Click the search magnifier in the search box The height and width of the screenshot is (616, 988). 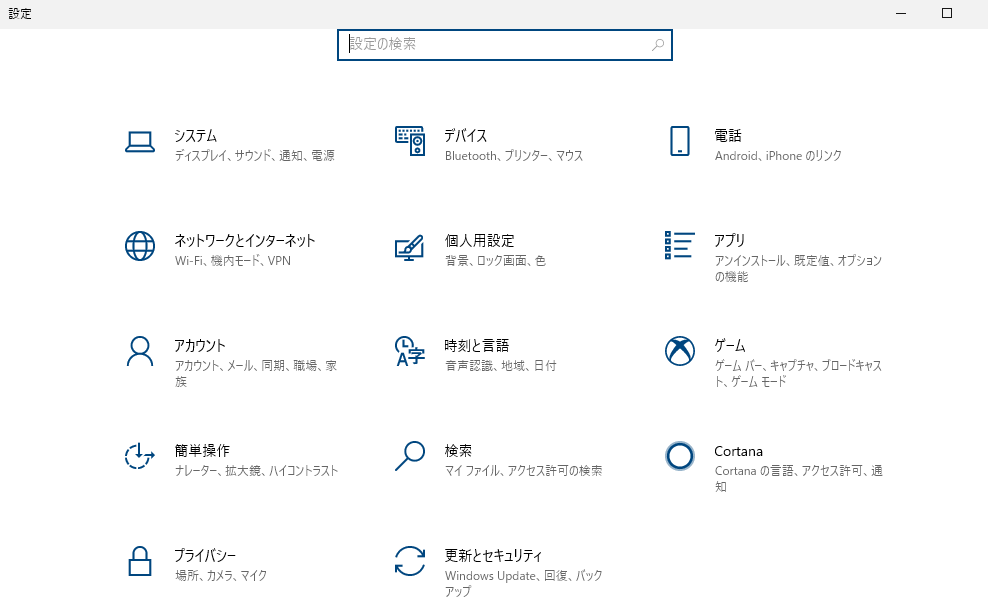coord(657,45)
